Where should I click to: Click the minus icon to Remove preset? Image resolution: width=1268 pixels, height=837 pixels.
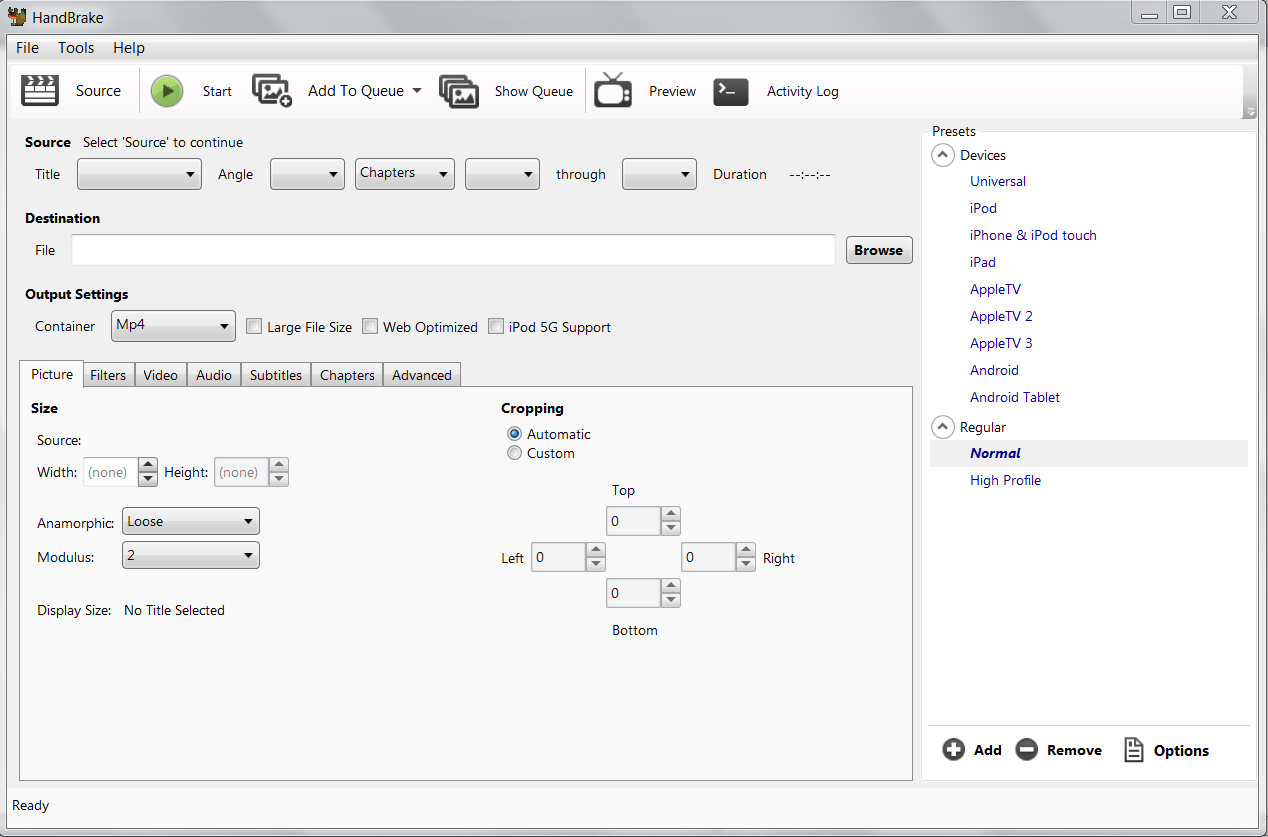tap(1026, 750)
